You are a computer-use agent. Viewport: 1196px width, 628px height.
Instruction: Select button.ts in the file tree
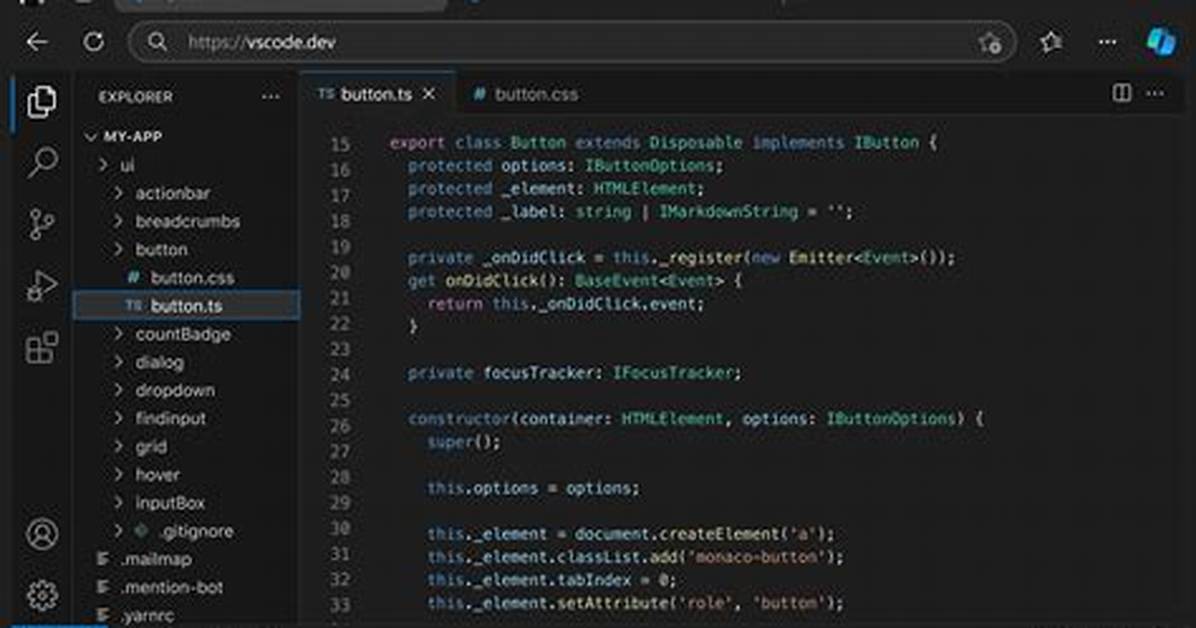coord(187,306)
